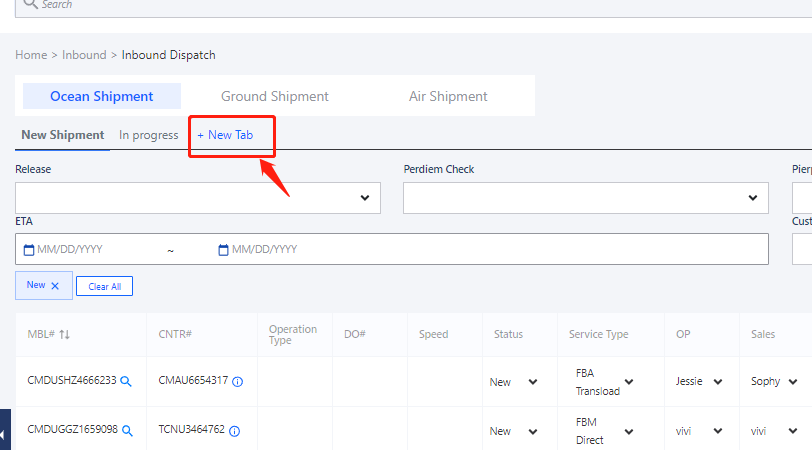Open Service Type dropdown showing FBA Transload
The image size is (812, 450).
[628, 382]
